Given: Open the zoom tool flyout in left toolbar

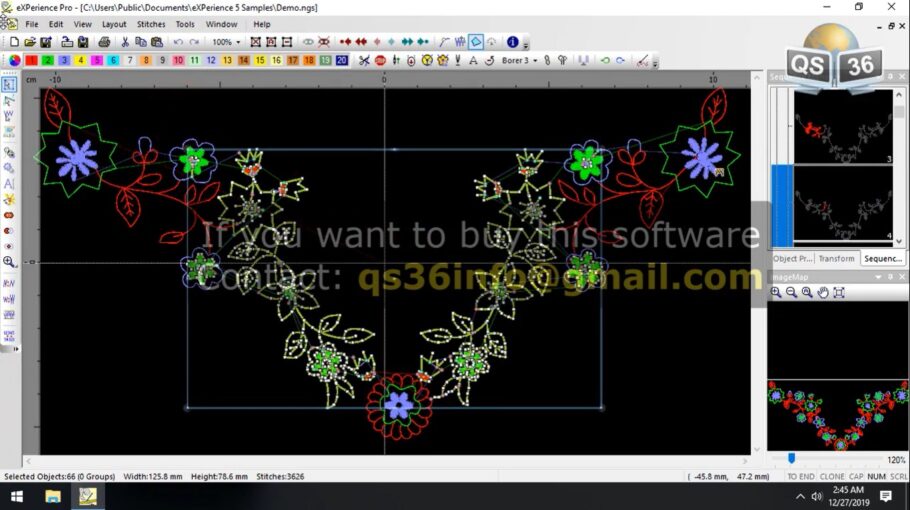Looking at the screenshot, I should point(9,262).
